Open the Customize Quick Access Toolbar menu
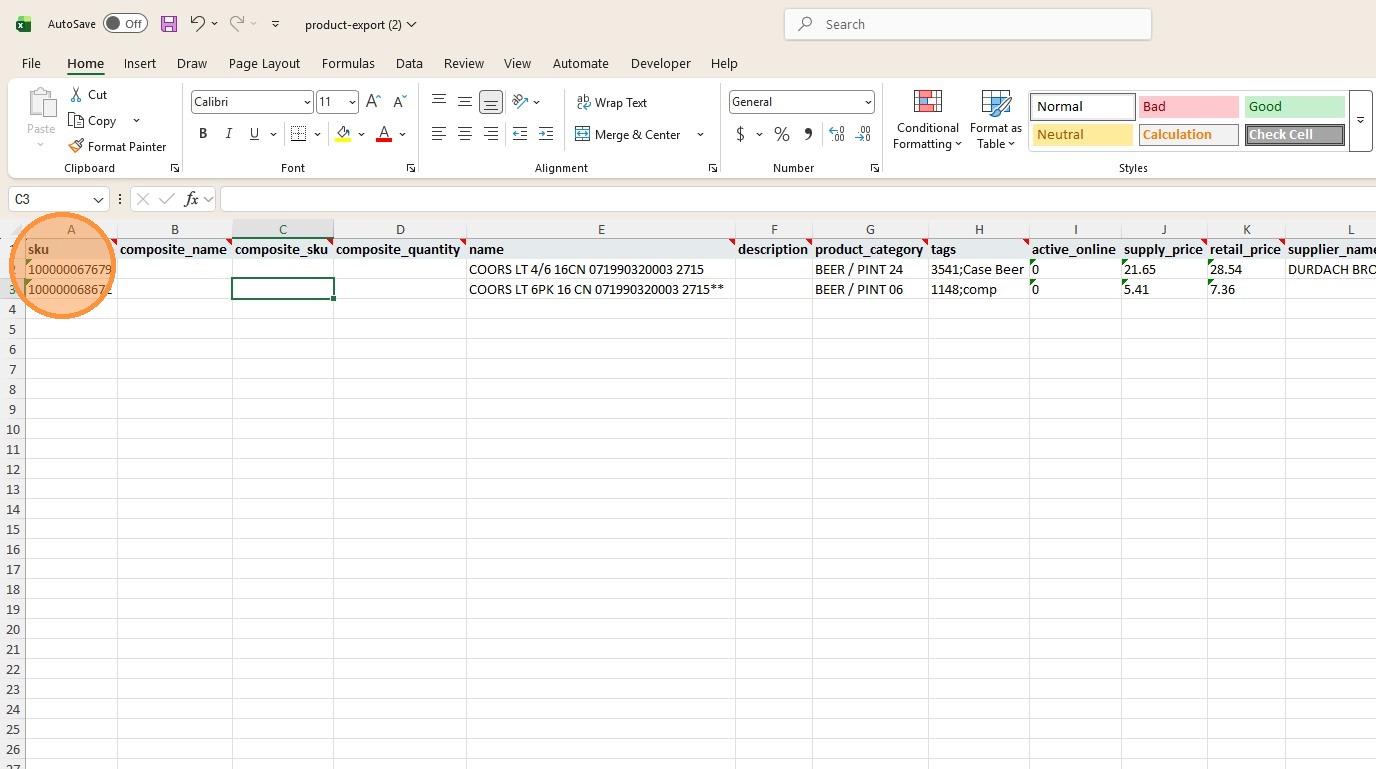This screenshot has height=769, width=1376. click(276, 24)
